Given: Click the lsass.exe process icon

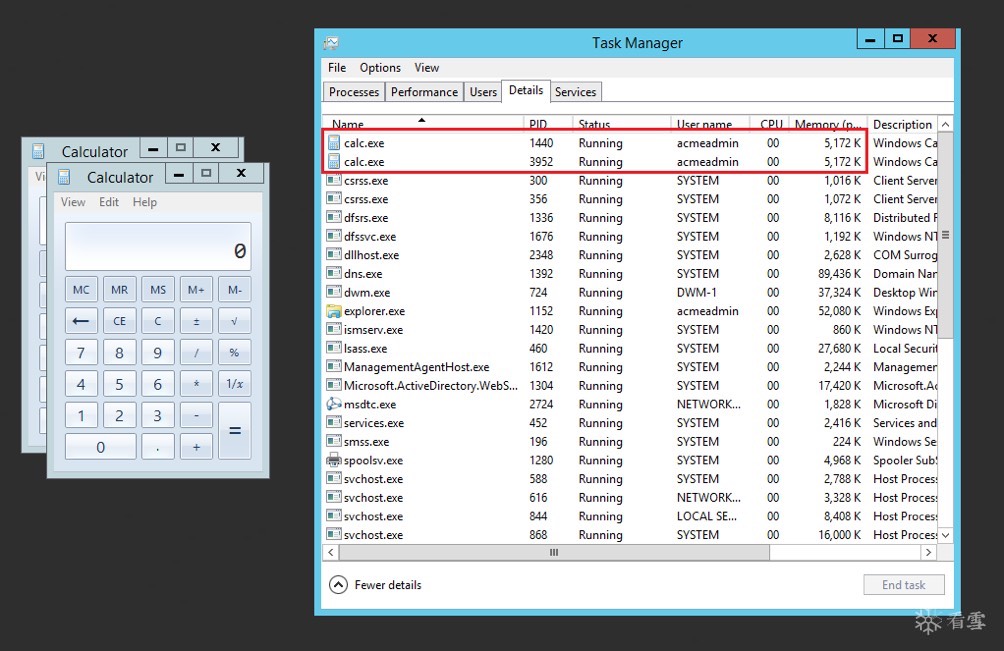Looking at the screenshot, I should coord(334,348).
